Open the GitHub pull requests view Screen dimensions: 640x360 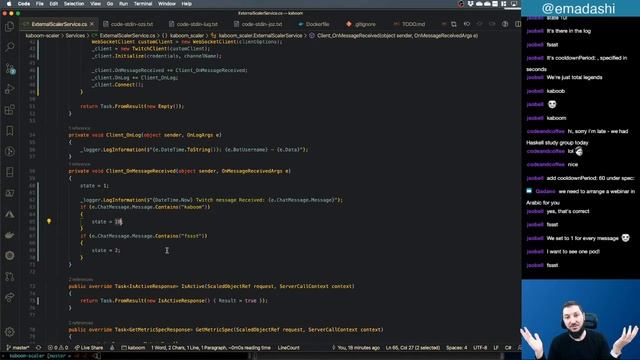[9, 276]
